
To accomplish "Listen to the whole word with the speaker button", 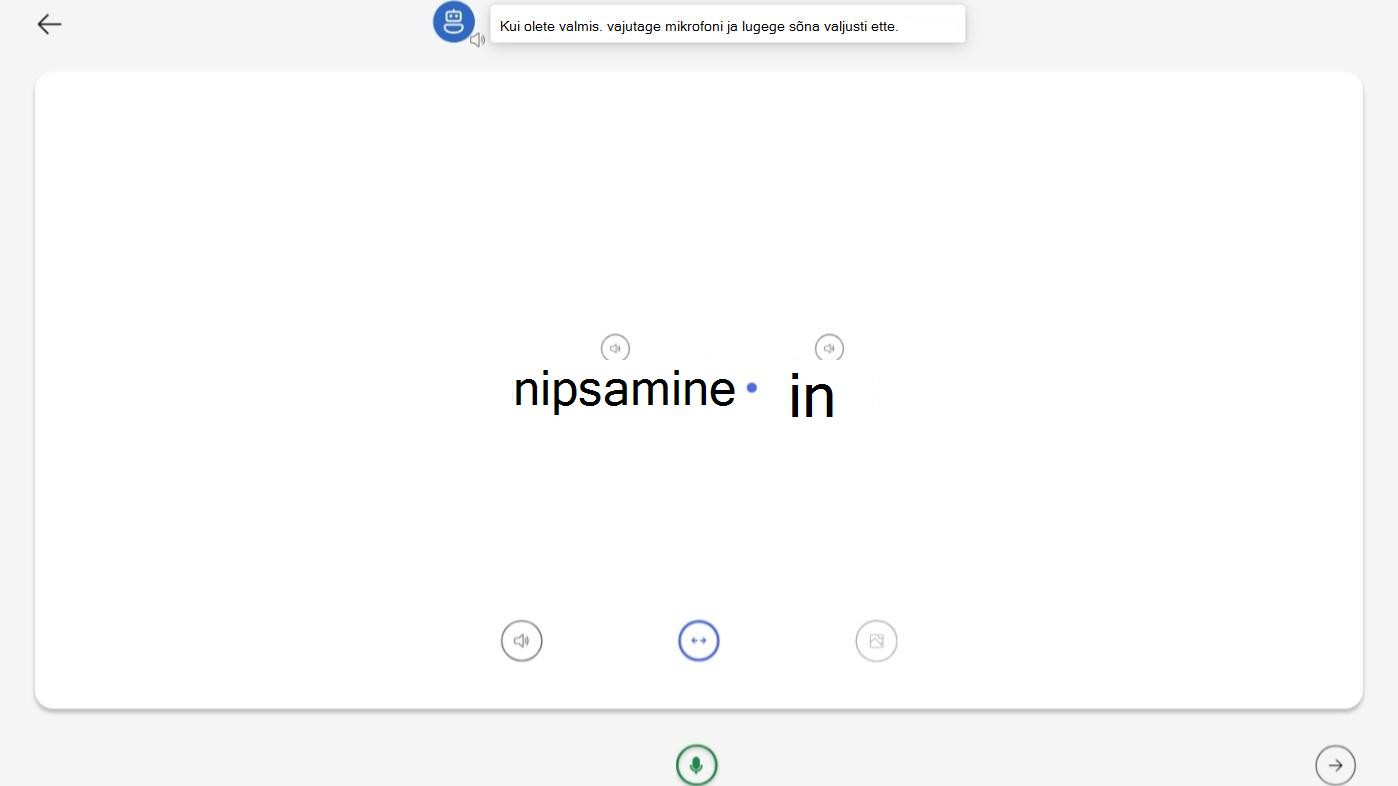I will pos(521,641).
